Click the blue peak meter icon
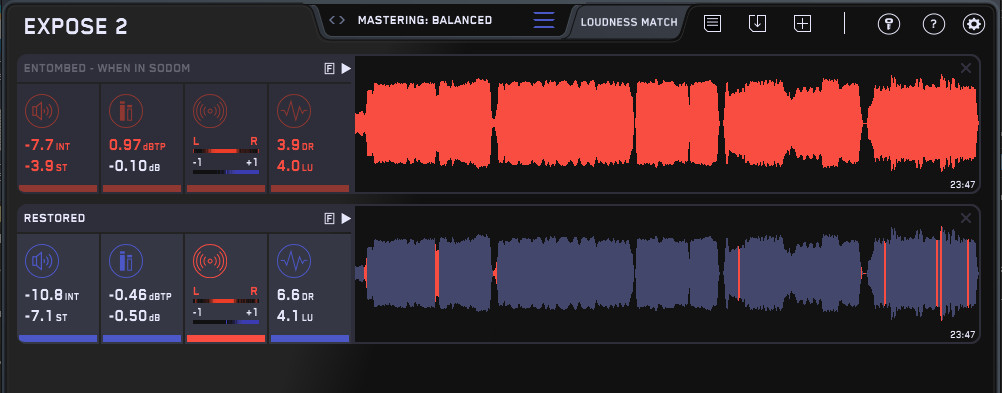The image size is (1002, 393). 126,261
